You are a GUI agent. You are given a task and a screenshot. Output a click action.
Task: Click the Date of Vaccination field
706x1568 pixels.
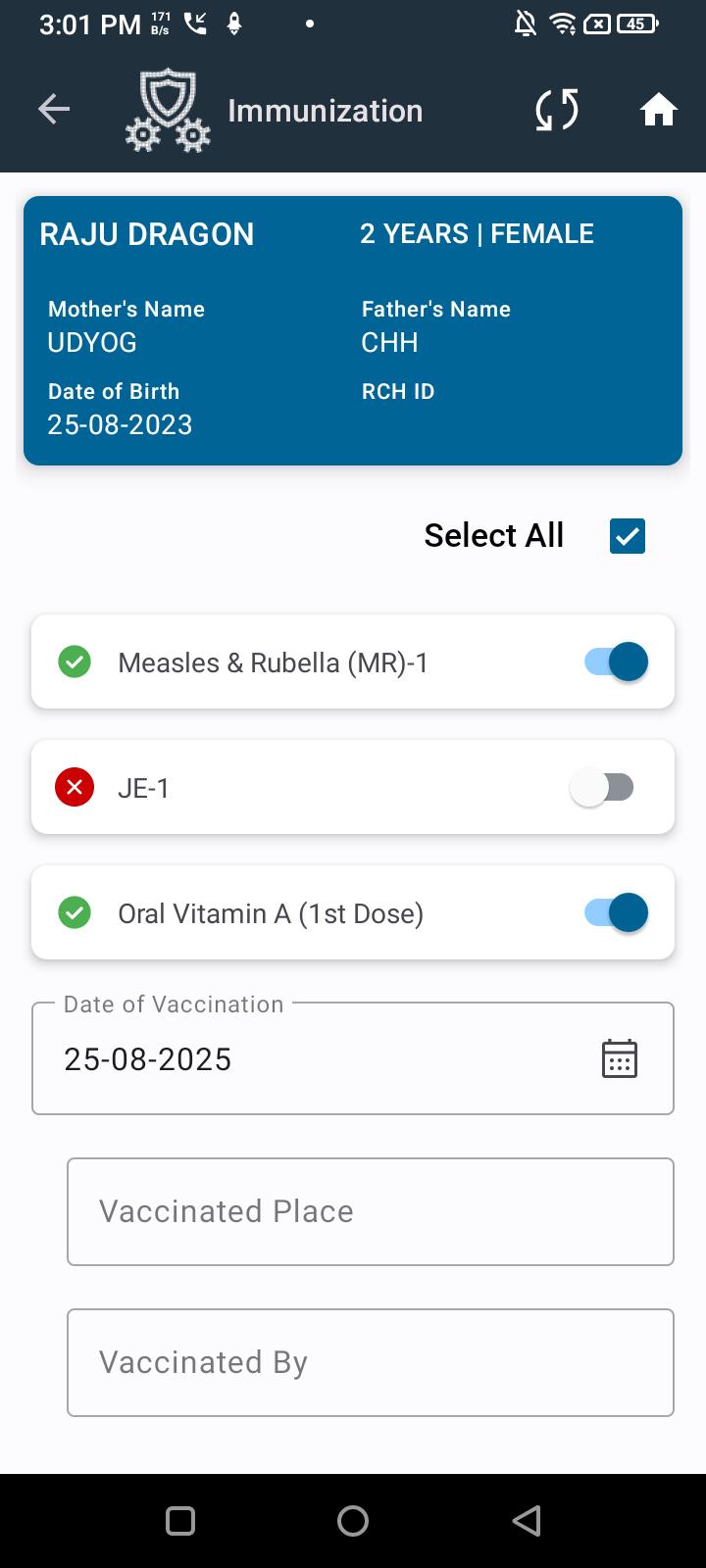tap(314, 1058)
